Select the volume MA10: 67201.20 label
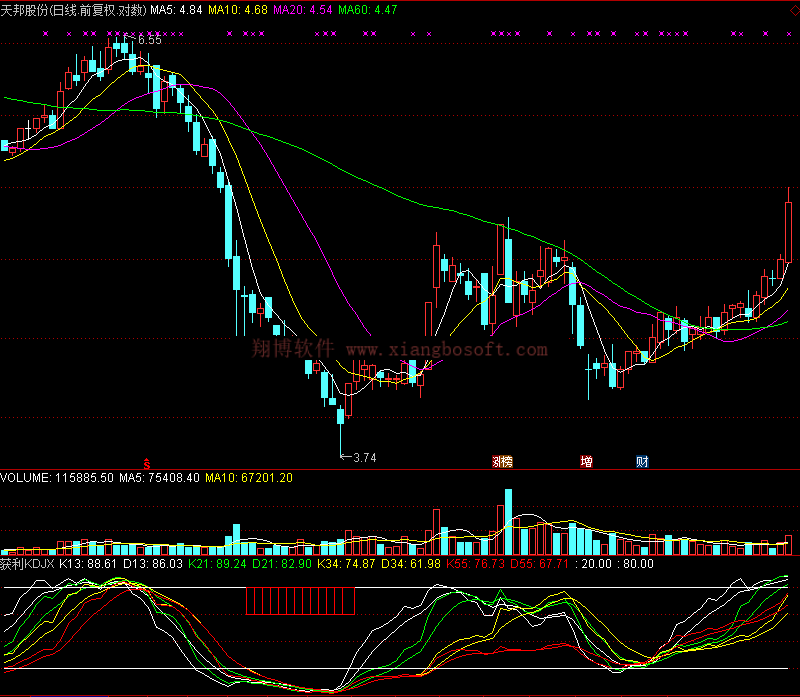Image resolution: width=800 pixels, height=697 pixels. click(249, 478)
